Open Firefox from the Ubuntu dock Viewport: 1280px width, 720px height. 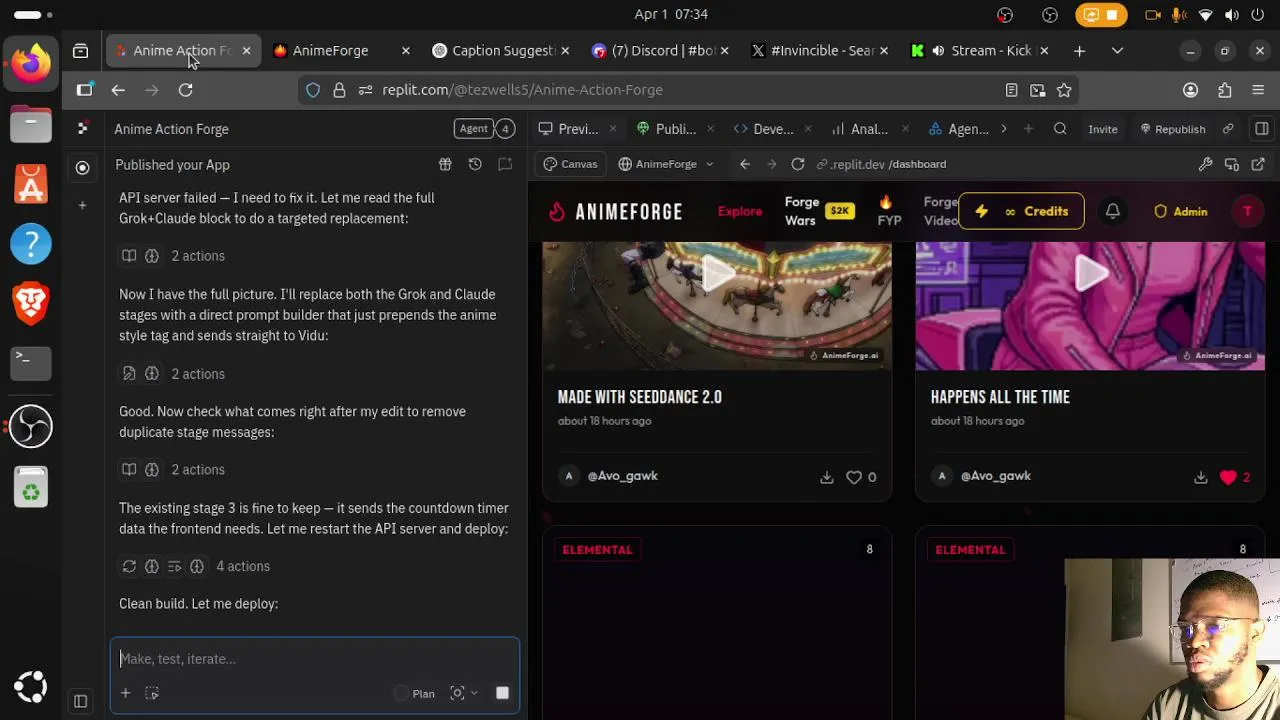tap(31, 63)
